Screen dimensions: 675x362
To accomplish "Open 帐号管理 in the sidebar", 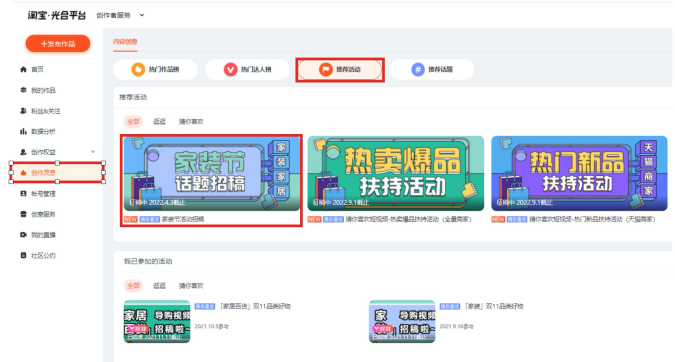I will tap(38, 194).
